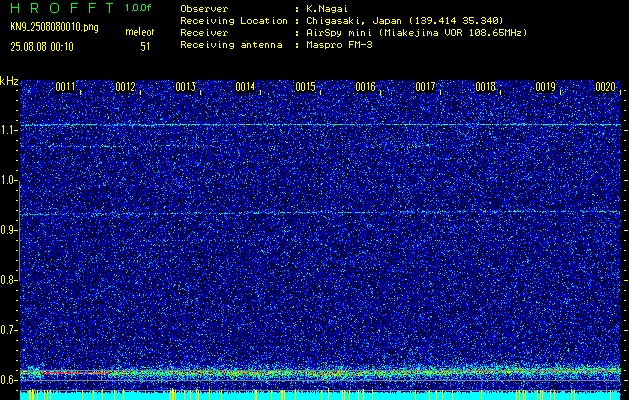The height and width of the screenshot is (400, 629).
Task: Click time marker 0019
Action: click(545, 87)
